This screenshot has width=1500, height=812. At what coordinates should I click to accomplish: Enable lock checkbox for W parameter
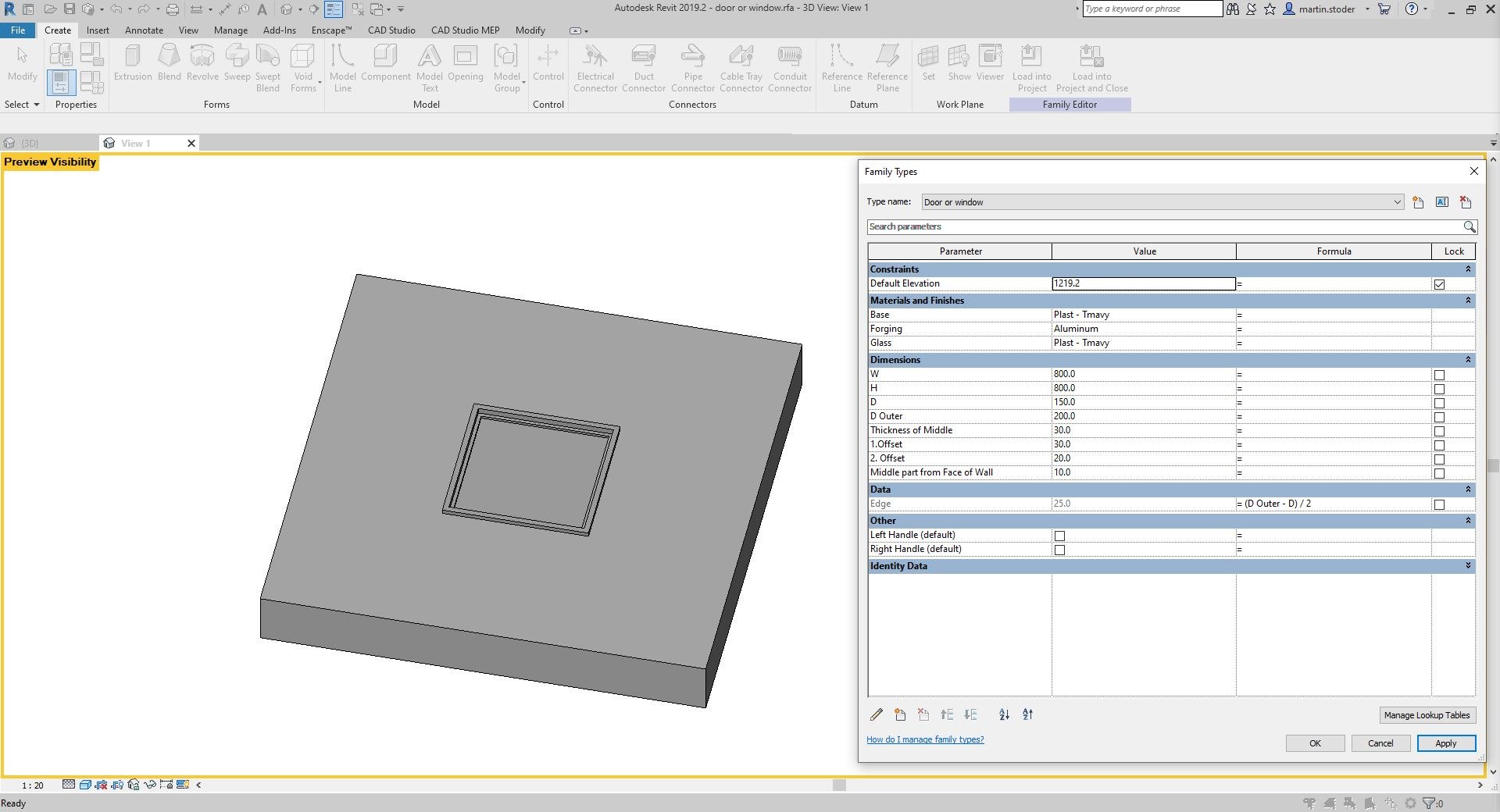point(1439,375)
